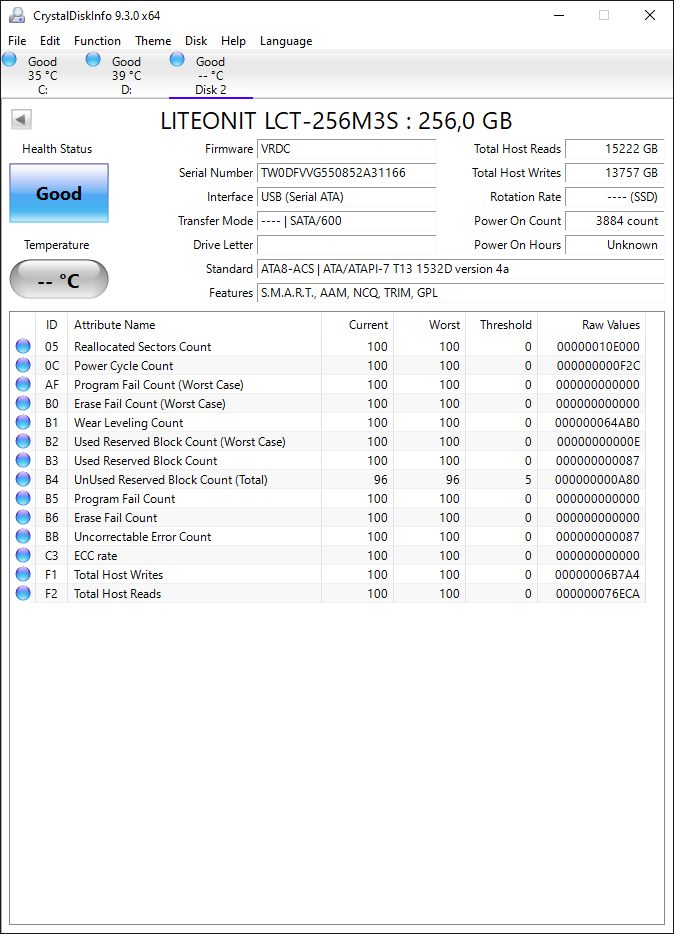The height and width of the screenshot is (934, 674).
Task: Switch to the D: drive tab
Action: point(126,75)
